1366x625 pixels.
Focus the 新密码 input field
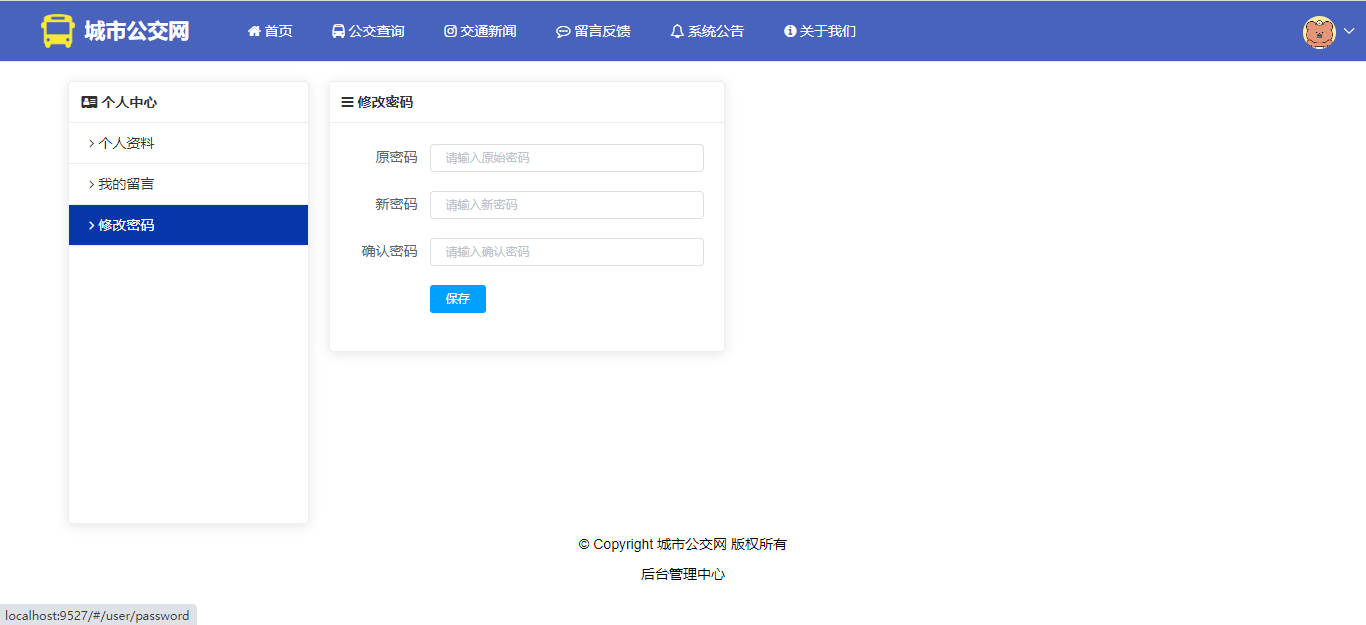[x=567, y=205]
